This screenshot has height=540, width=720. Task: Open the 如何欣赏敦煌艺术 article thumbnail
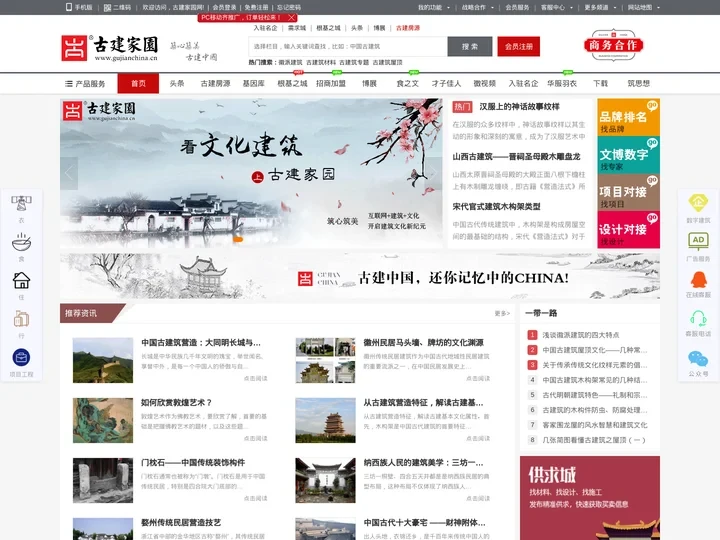103,420
